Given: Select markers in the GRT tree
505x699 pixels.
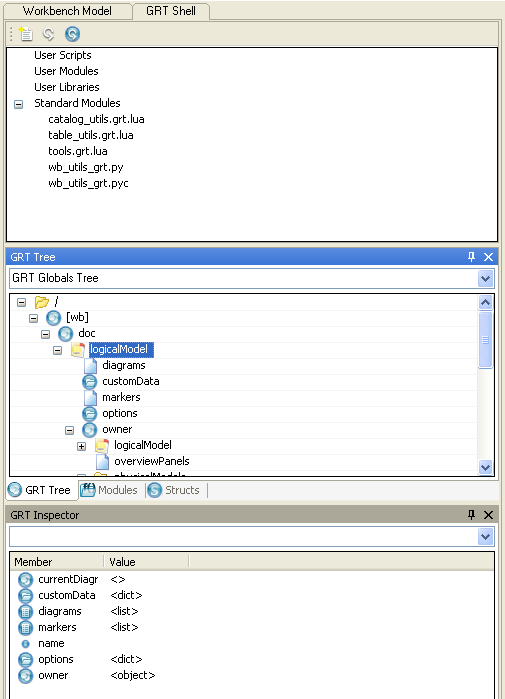Looking at the screenshot, I should 121,398.
